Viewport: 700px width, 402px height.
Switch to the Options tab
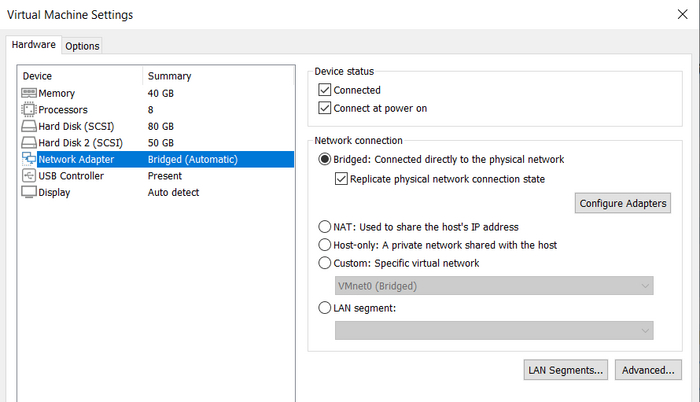[x=83, y=46]
